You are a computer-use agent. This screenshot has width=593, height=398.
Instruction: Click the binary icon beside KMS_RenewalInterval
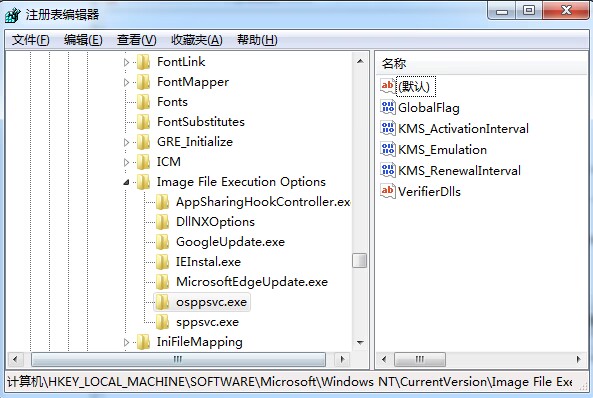[x=388, y=171]
